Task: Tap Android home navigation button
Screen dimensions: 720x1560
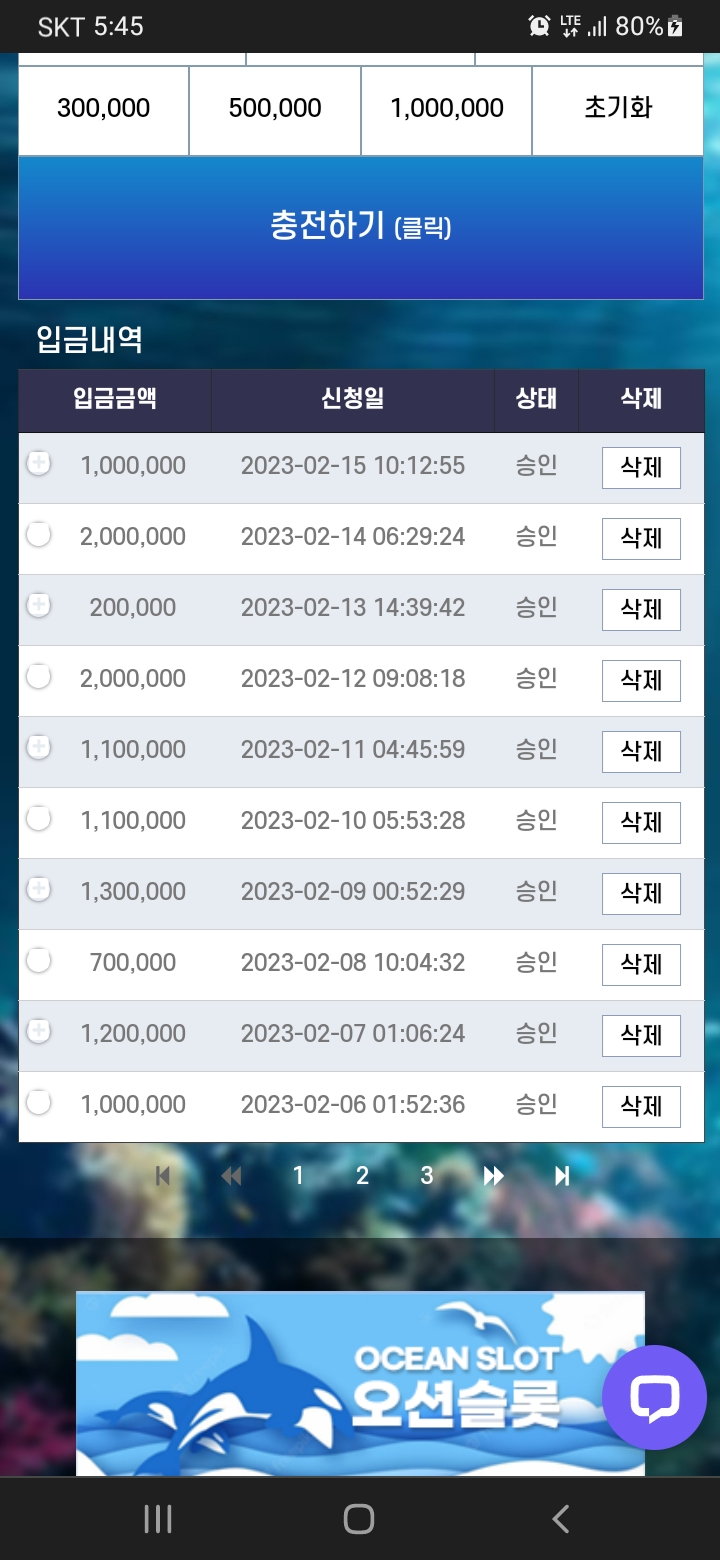Action: [359, 1519]
